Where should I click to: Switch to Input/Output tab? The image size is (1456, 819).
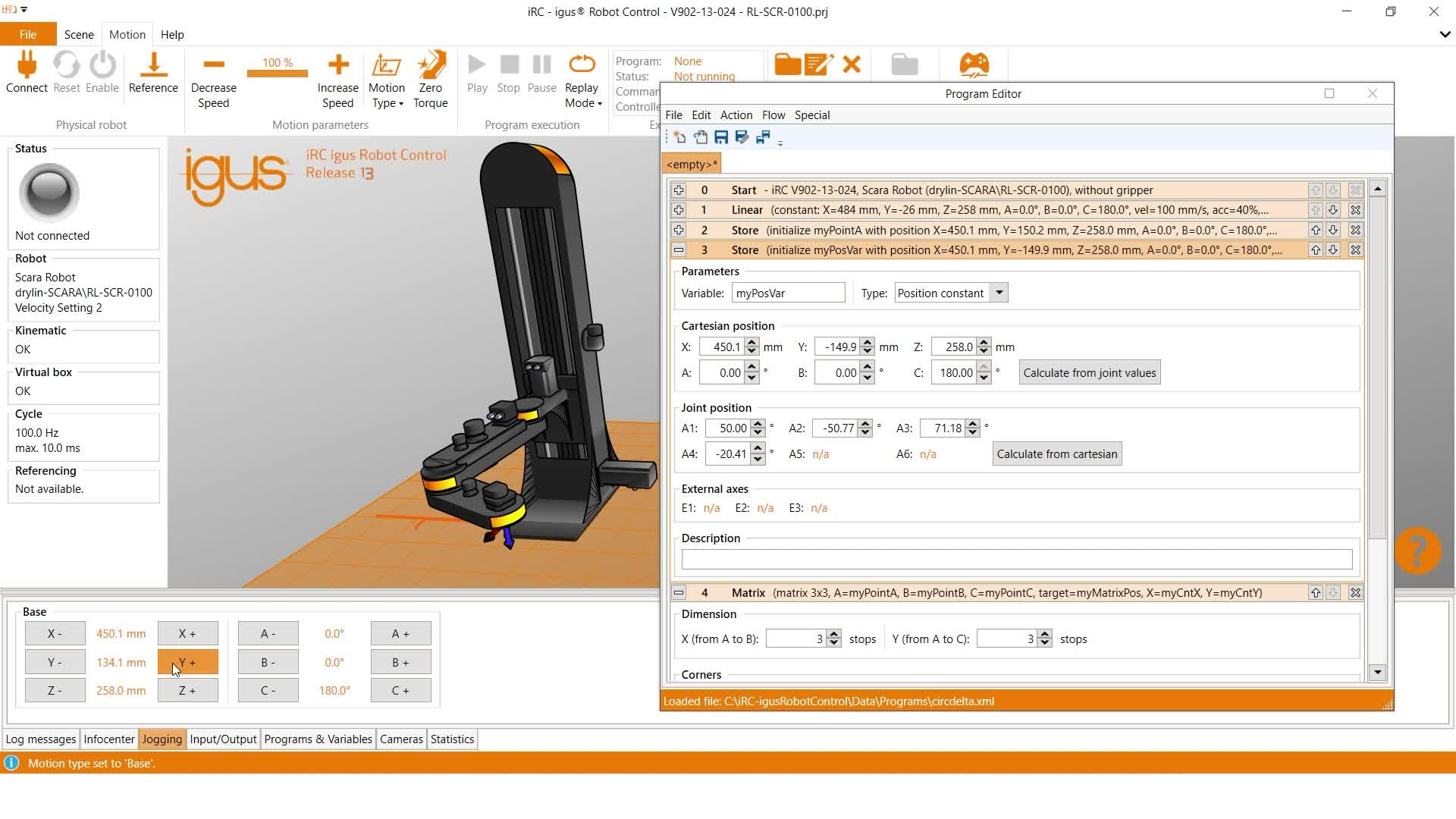point(224,739)
